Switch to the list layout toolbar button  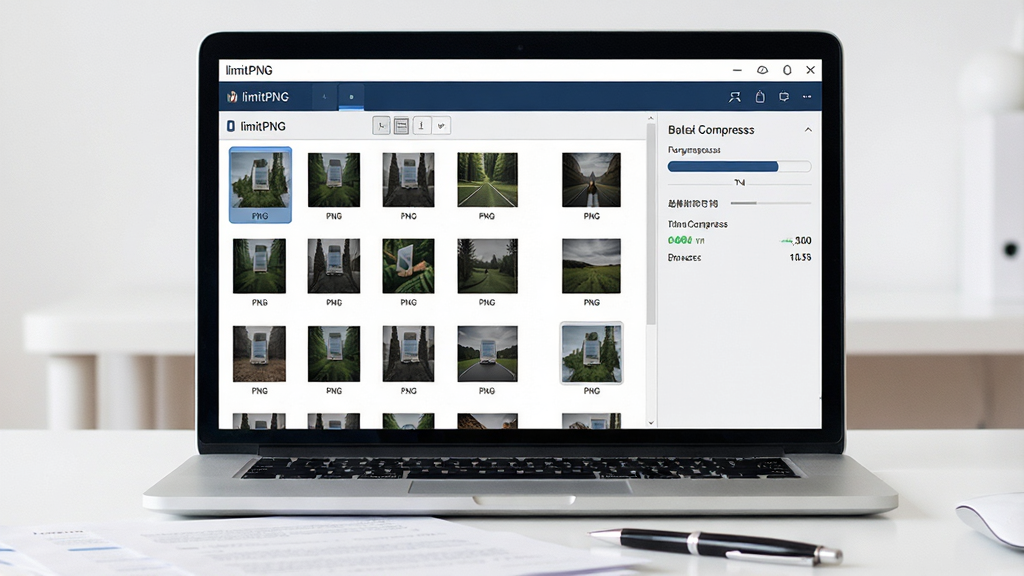pos(402,125)
